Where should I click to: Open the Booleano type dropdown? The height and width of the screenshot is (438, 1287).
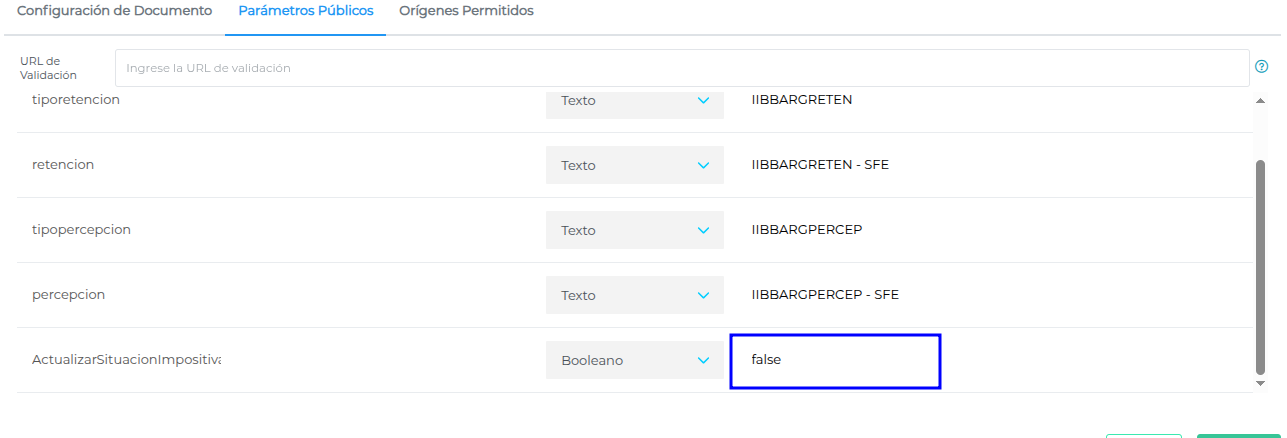tap(634, 360)
